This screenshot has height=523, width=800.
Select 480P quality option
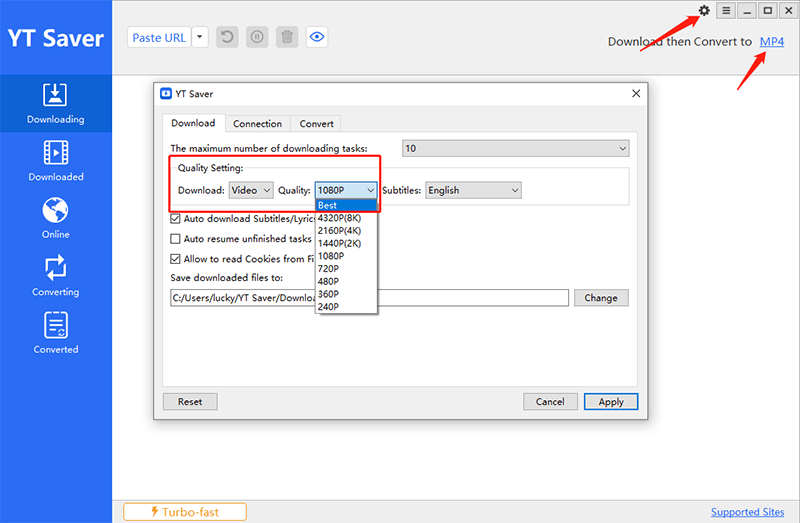pos(346,282)
